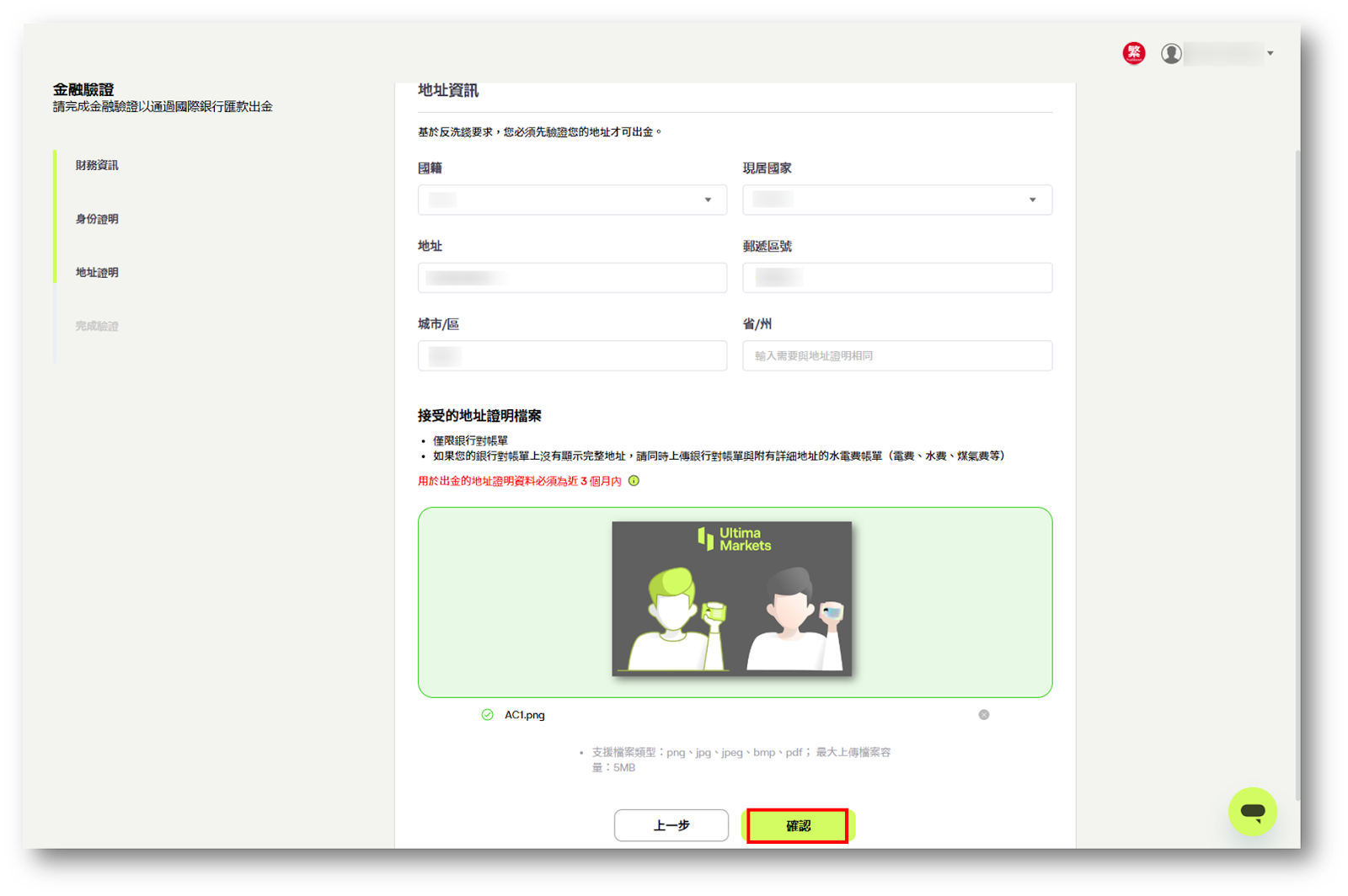Remove AC1.png using the X icon
Viewport: 1348px width, 896px height.
(983, 715)
